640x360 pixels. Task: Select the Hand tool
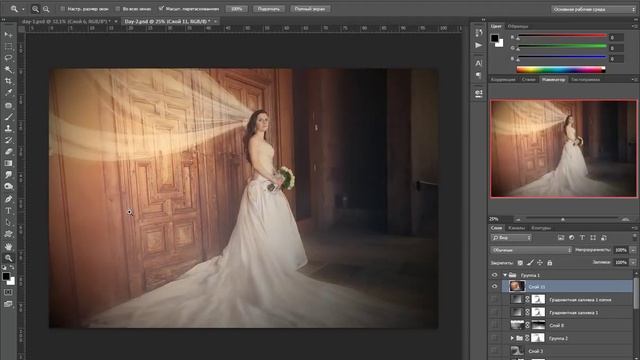[8, 247]
